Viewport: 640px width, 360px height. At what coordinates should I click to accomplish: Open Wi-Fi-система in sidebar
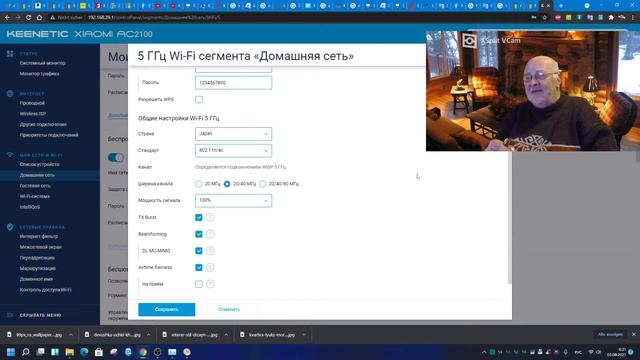click(35, 196)
